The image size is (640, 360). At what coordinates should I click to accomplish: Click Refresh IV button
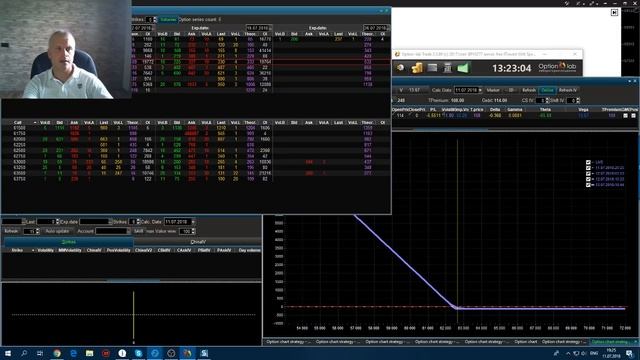[x=568, y=90]
